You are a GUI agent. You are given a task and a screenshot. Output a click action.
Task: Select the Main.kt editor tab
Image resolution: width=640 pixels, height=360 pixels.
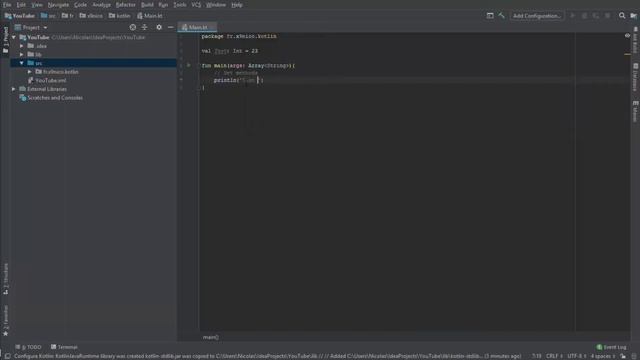pyautogui.click(x=198, y=27)
